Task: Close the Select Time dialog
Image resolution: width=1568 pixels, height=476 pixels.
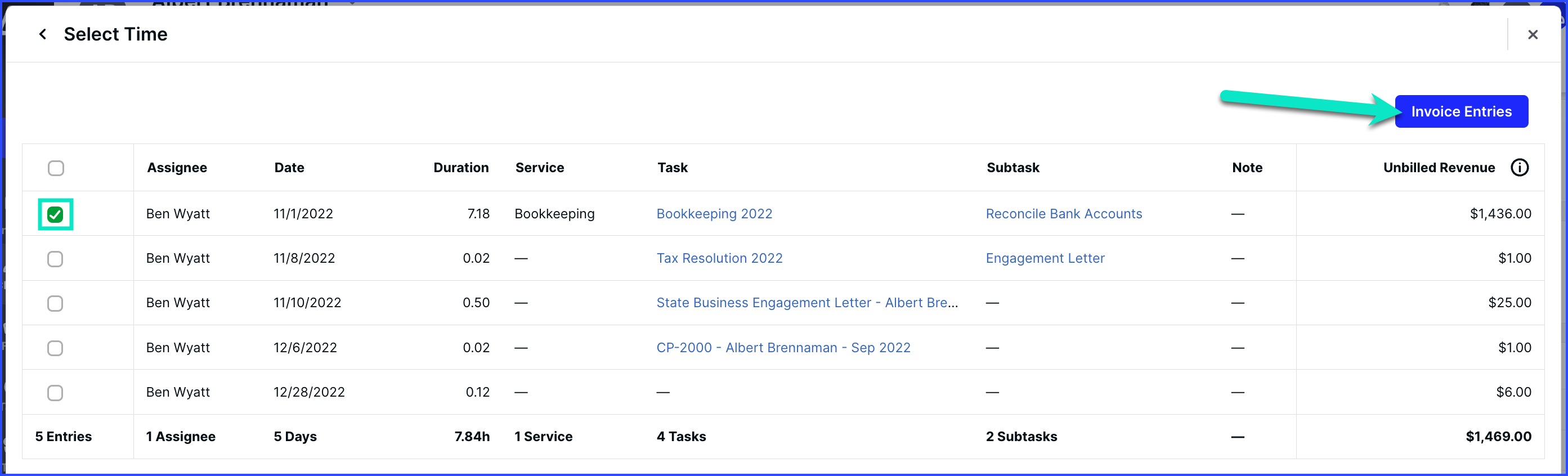Action: (x=1533, y=35)
